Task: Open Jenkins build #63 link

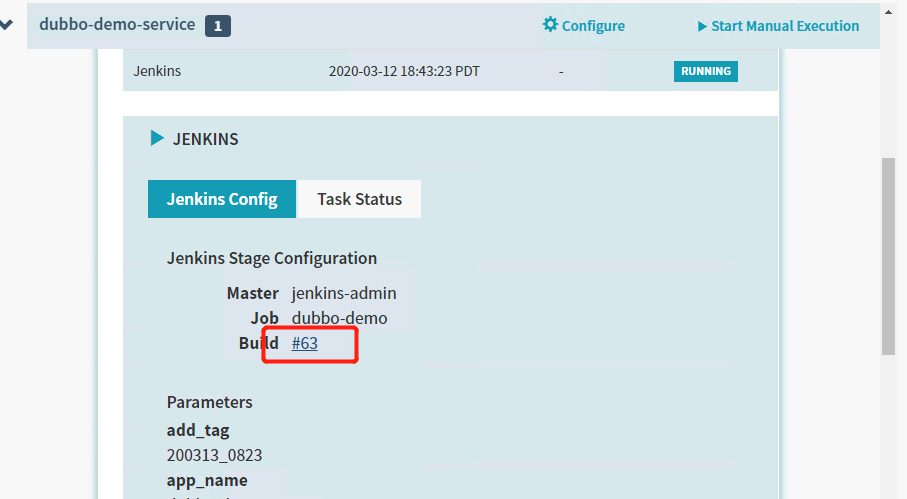Action: (305, 343)
